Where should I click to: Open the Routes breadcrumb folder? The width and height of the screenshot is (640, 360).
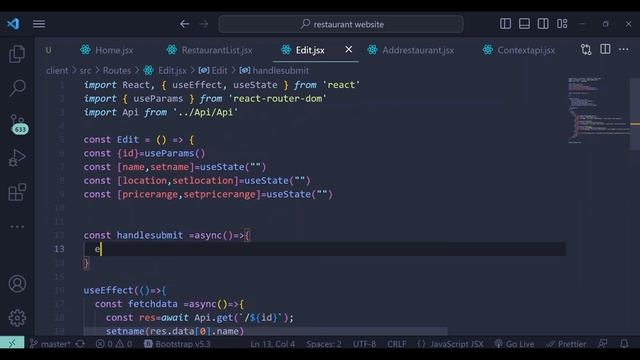[x=117, y=71]
